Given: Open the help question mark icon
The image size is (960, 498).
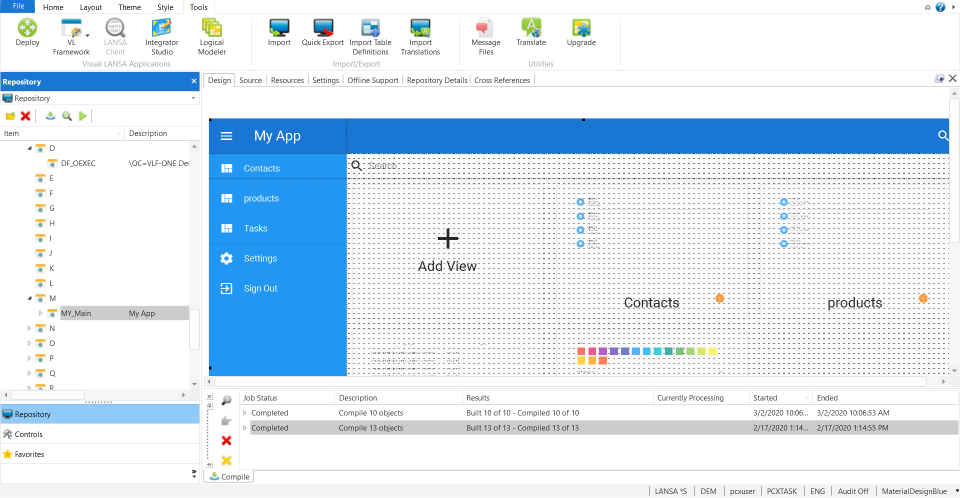Looking at the screenshot, I should (940, 7).
